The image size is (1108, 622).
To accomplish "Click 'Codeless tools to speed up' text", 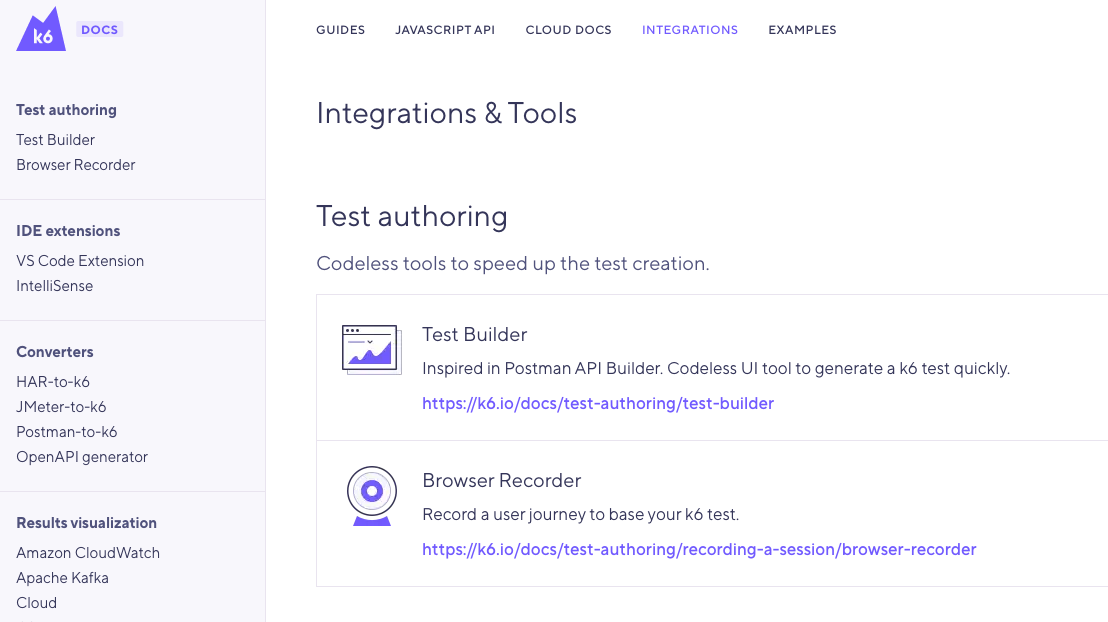I will 512,264.
